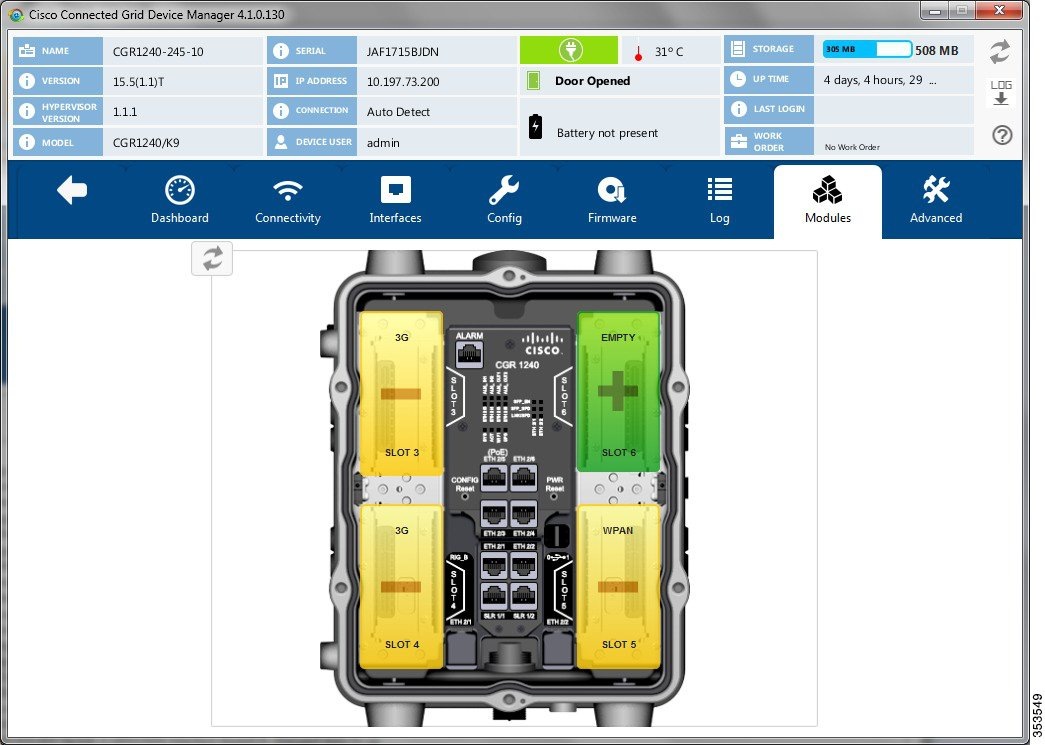This screenshot has width=1045, height=745.
Task: Click the serial number JAF1715BJDN
Action: [403, 51]
